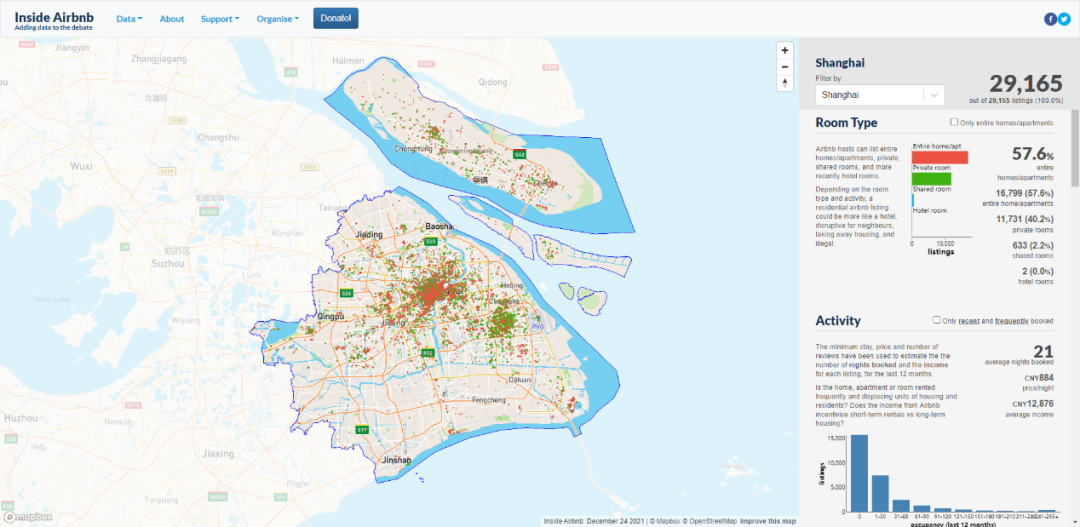Click the S20 road shield near Baoshan

click(431, 242)
